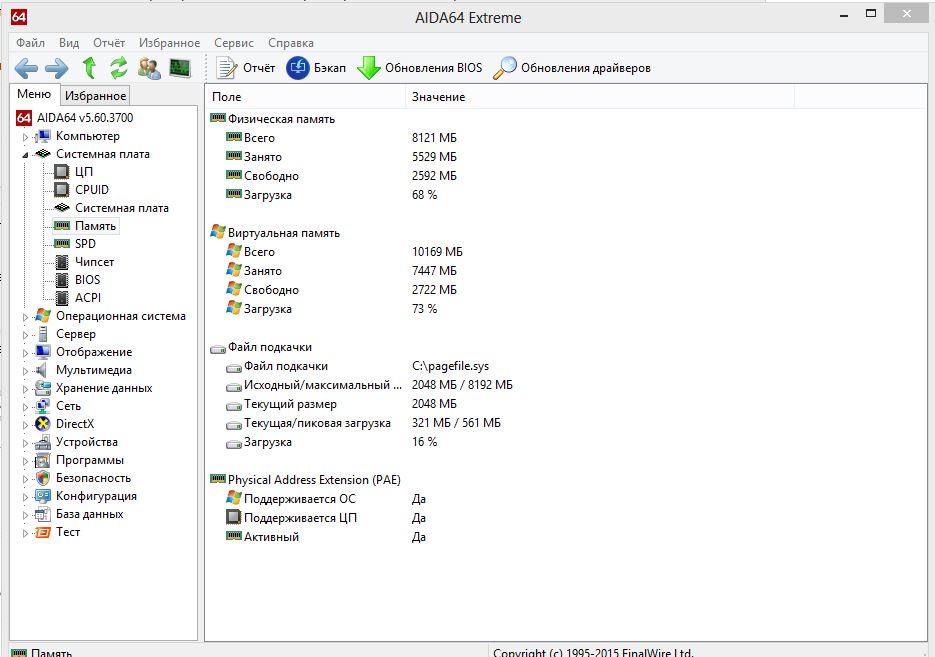Click the AIDA64 title bar app icon
This screenshot has width=935, height=657.
[19, 17]
